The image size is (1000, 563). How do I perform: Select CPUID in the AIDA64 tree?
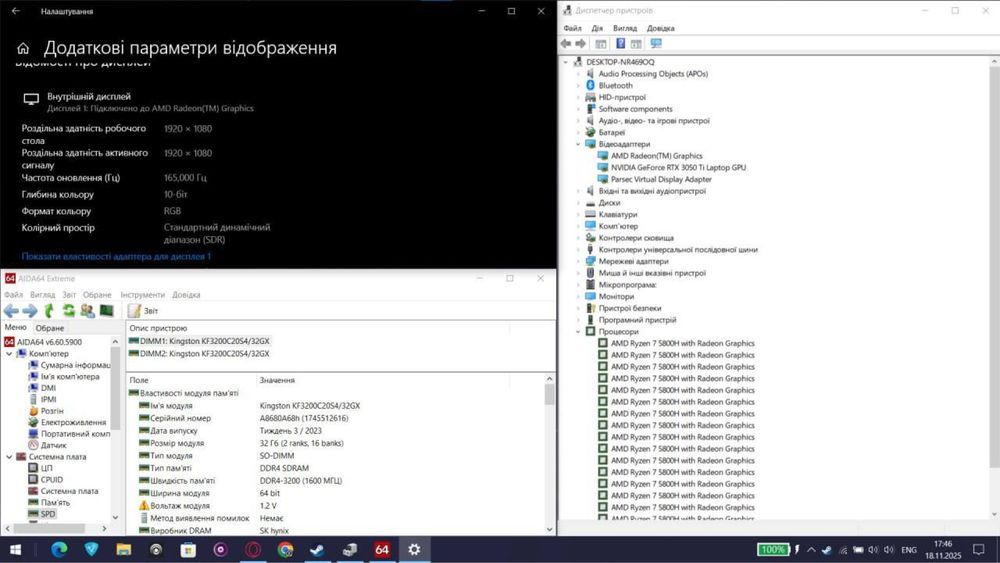pos(52,479)
